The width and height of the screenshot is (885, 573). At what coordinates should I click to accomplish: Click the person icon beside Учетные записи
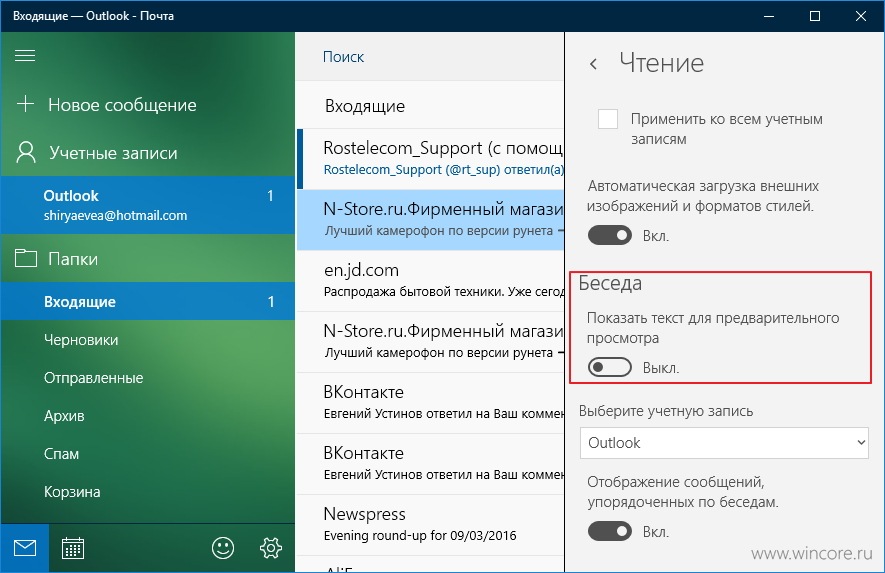(x=26, y=152)
